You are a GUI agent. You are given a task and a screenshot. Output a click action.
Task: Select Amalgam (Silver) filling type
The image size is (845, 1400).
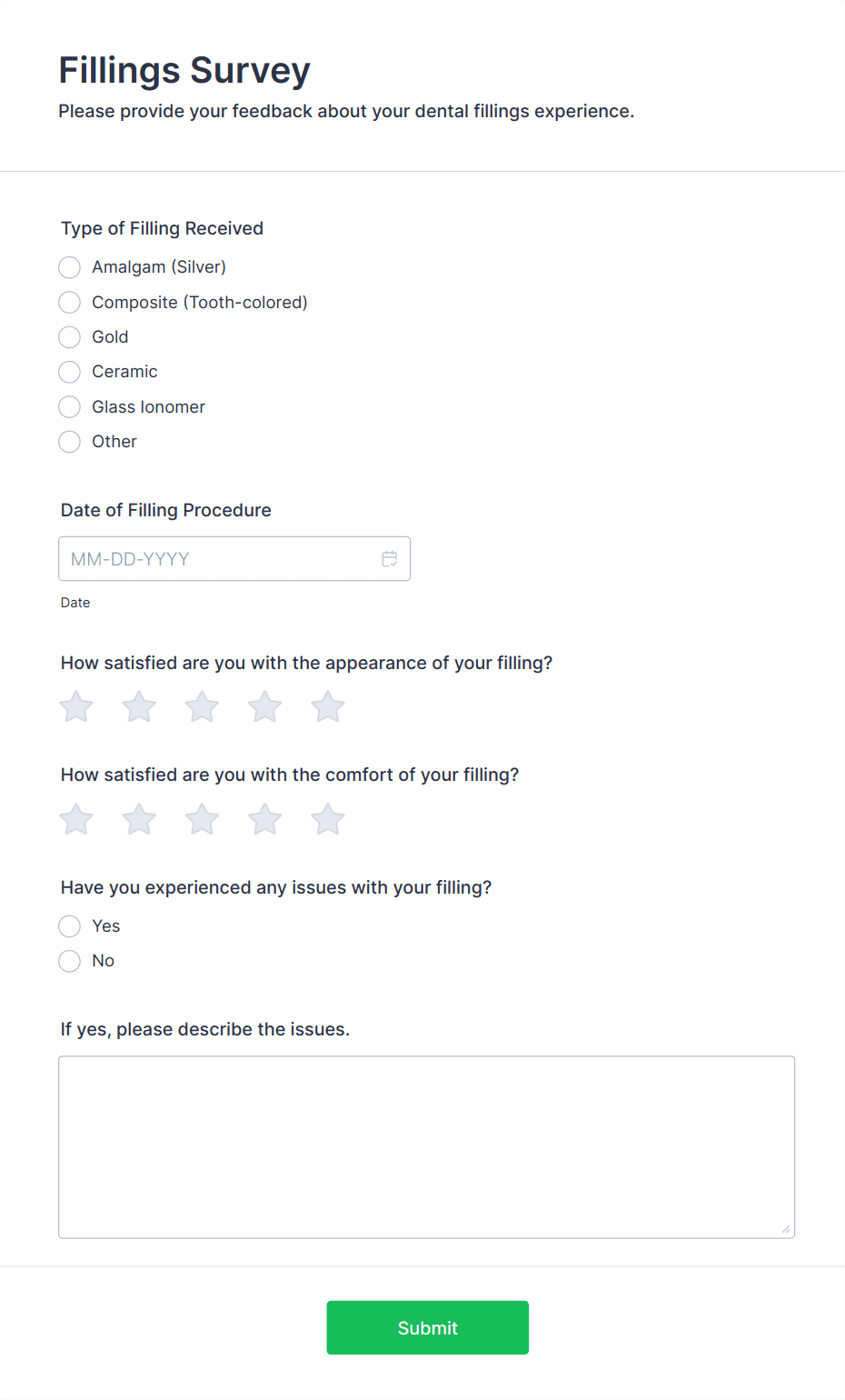[x=70, y=267]
